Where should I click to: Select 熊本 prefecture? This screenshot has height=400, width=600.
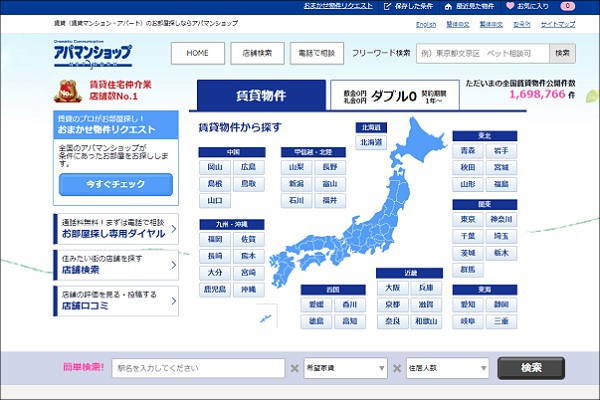coord(249,256)
